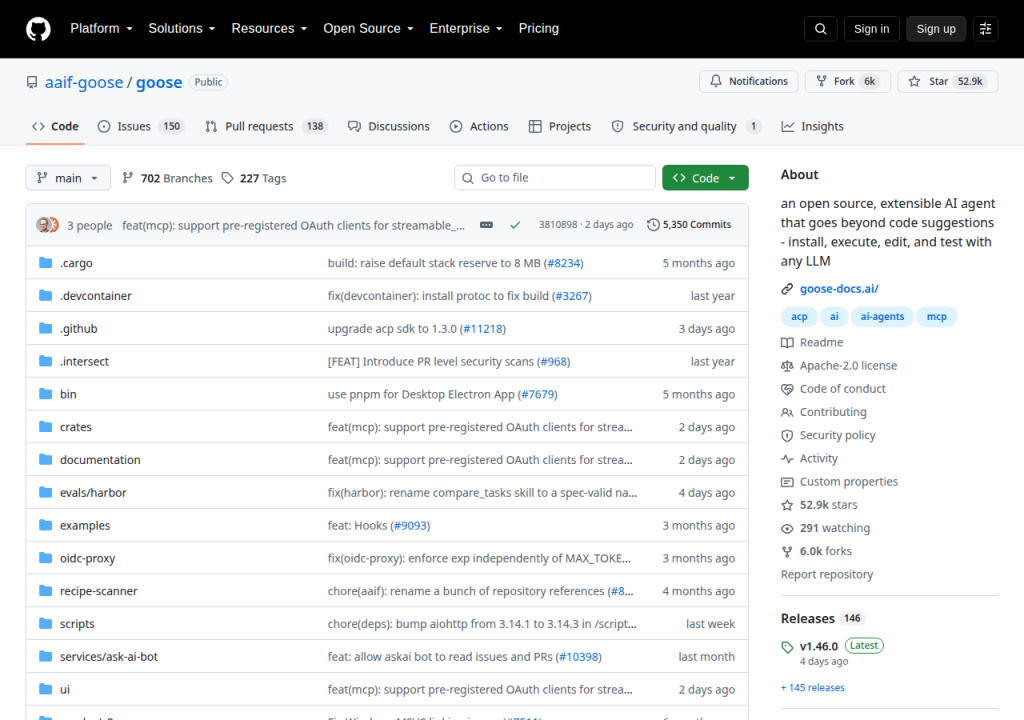This screenshot has height=720, width=1024.
Task: Open the Actions tab
Action: (479, 126)
